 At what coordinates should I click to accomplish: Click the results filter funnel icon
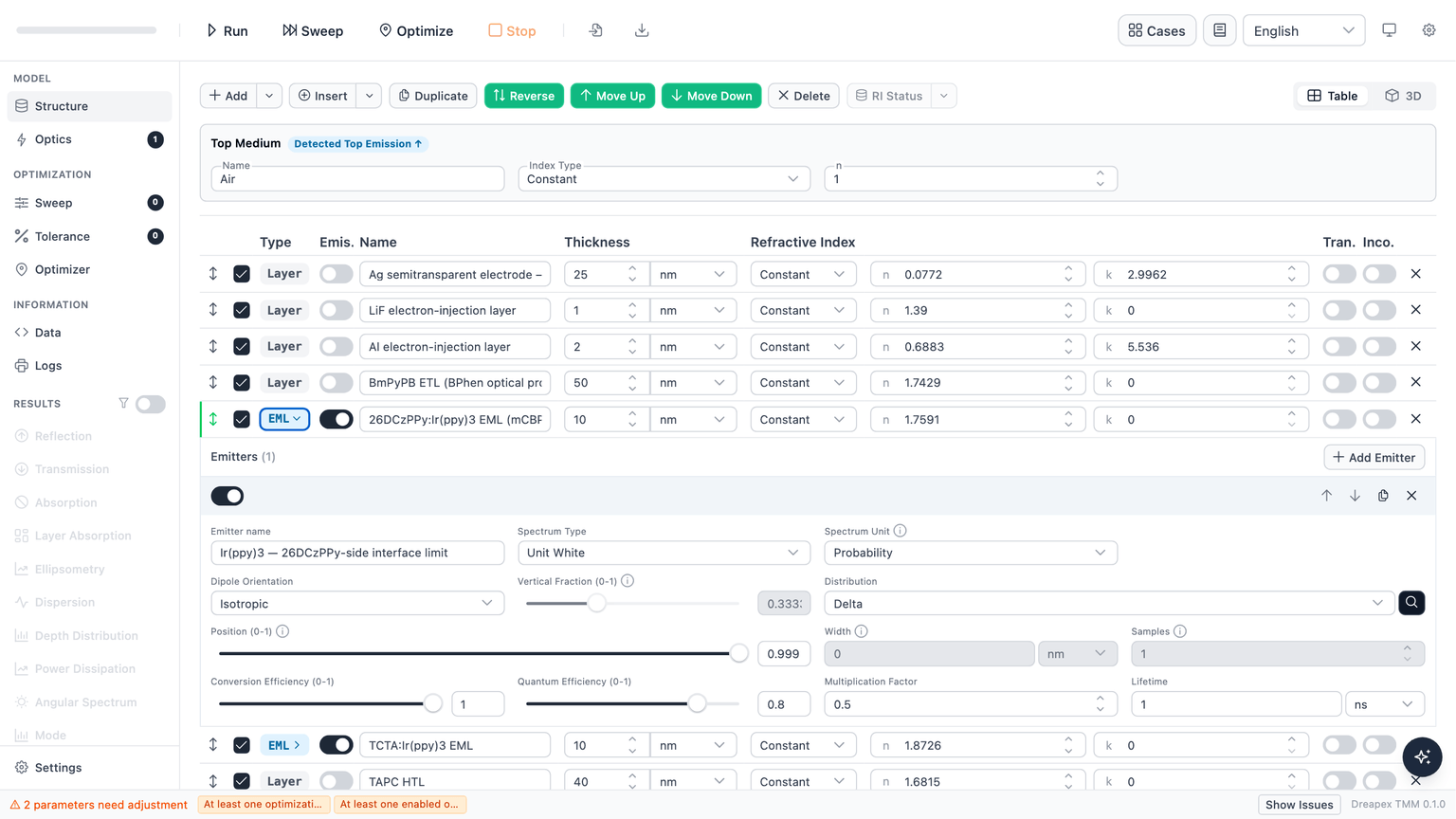[123, 403]
